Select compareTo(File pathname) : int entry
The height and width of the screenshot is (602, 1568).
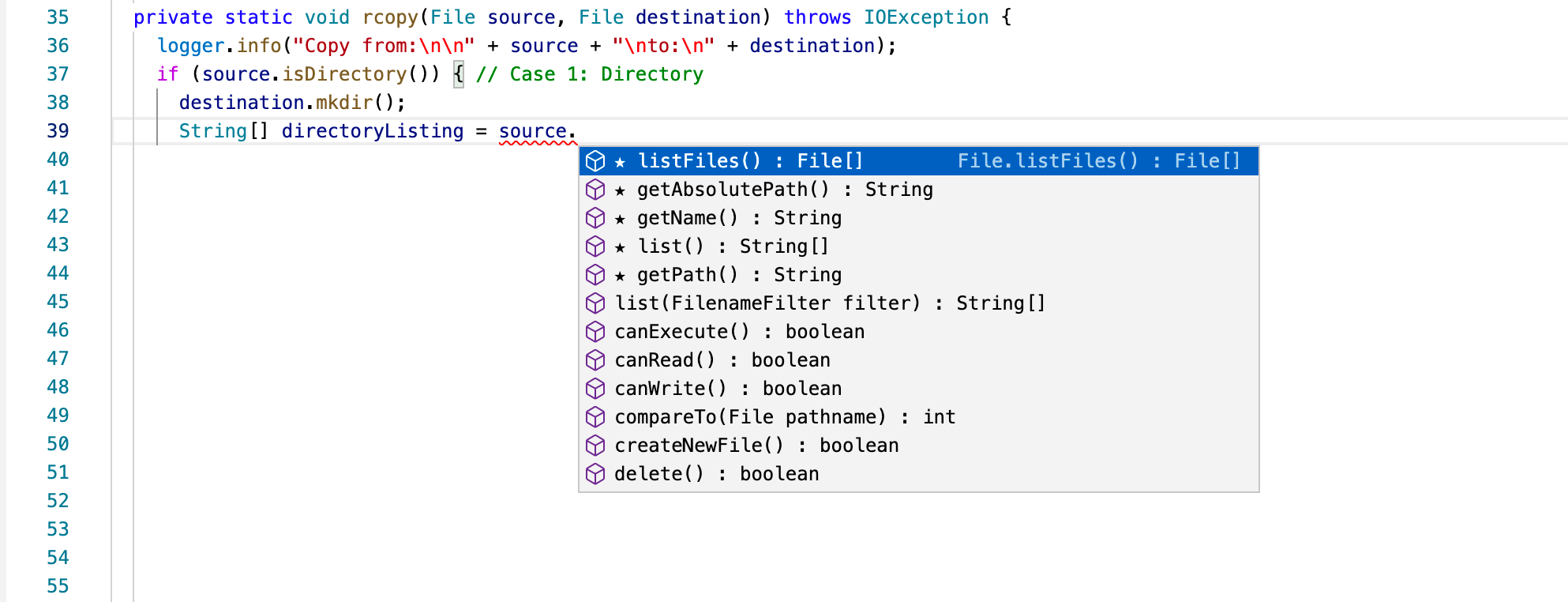(x=785, y=417)
